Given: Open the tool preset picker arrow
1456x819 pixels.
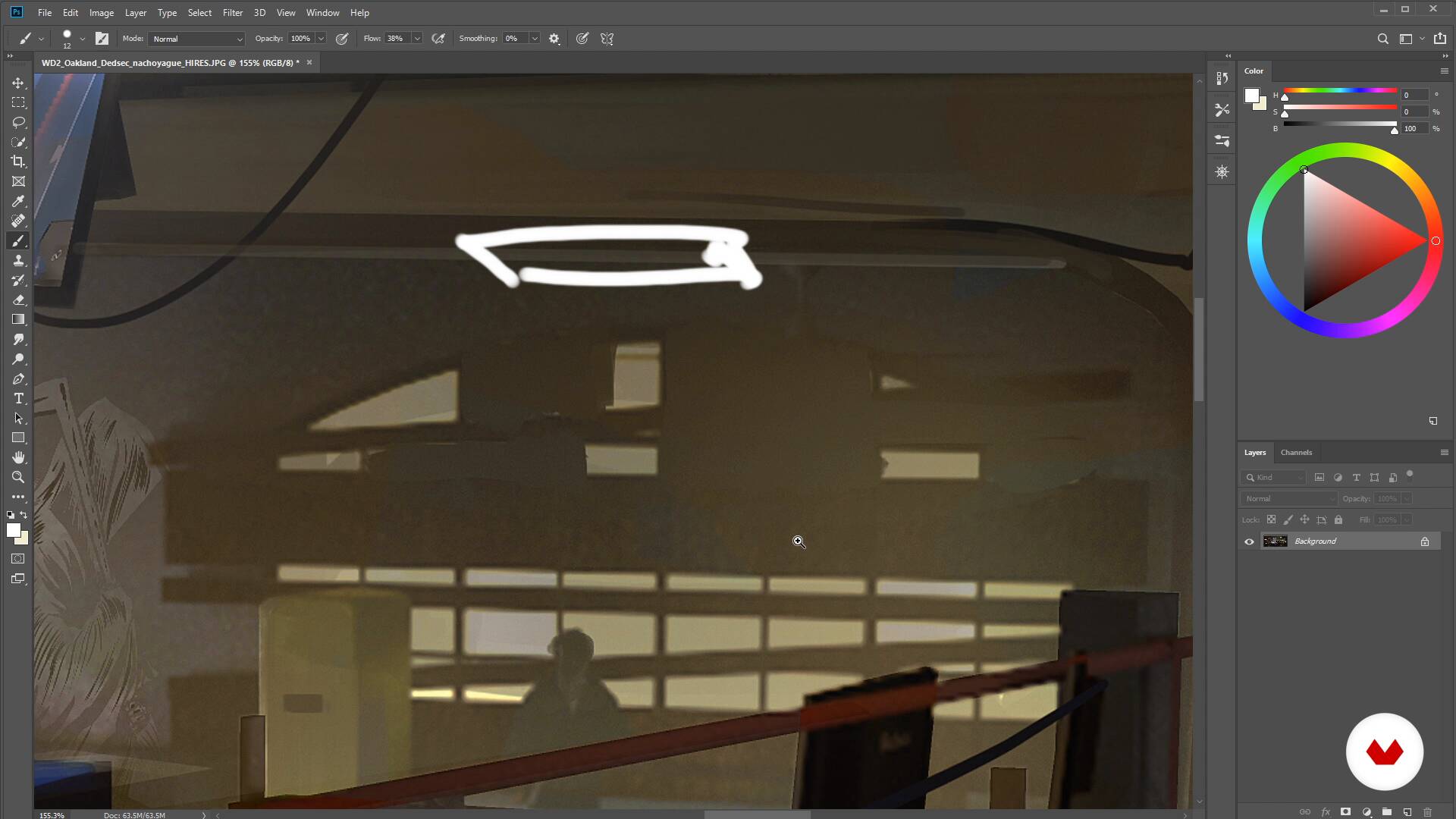Looking at the screenshot, I should pos(41,39).
